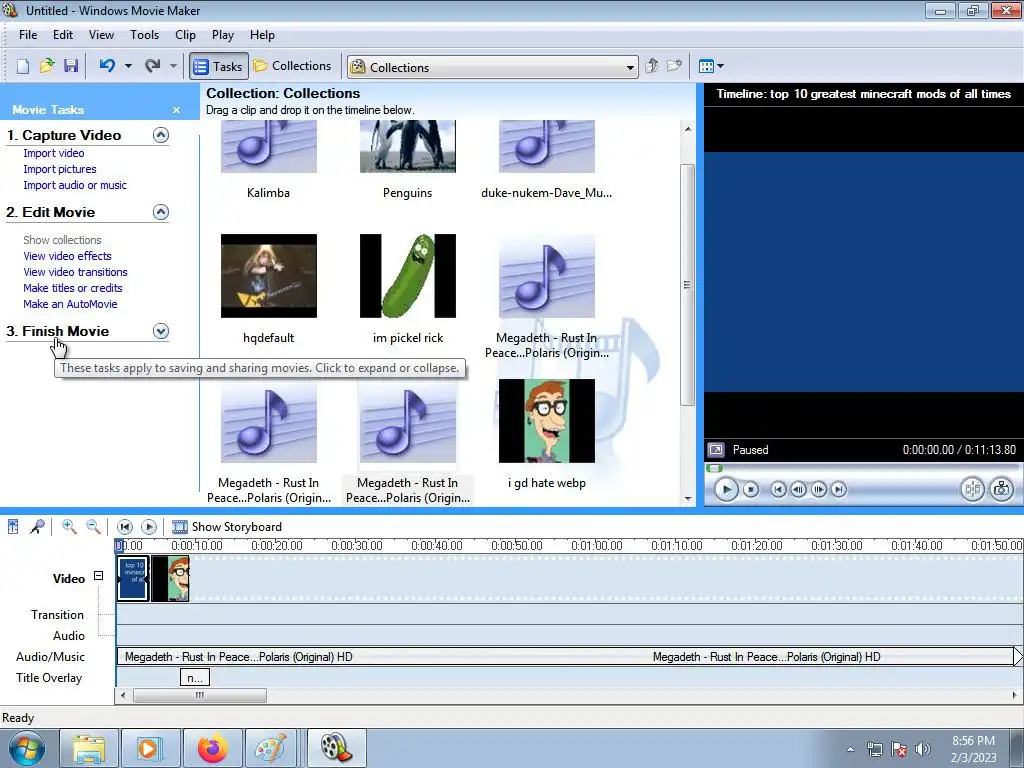Click Make titles or credits

click(72, 288)
